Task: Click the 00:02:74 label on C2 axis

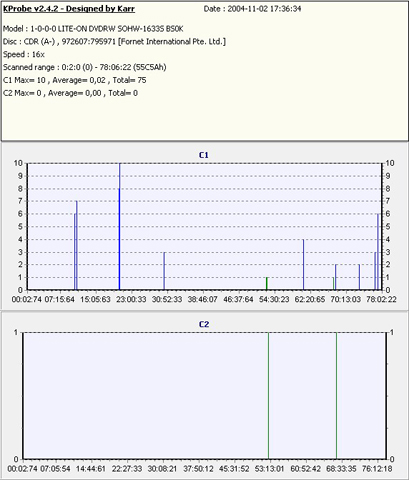Action: point(22,469)
